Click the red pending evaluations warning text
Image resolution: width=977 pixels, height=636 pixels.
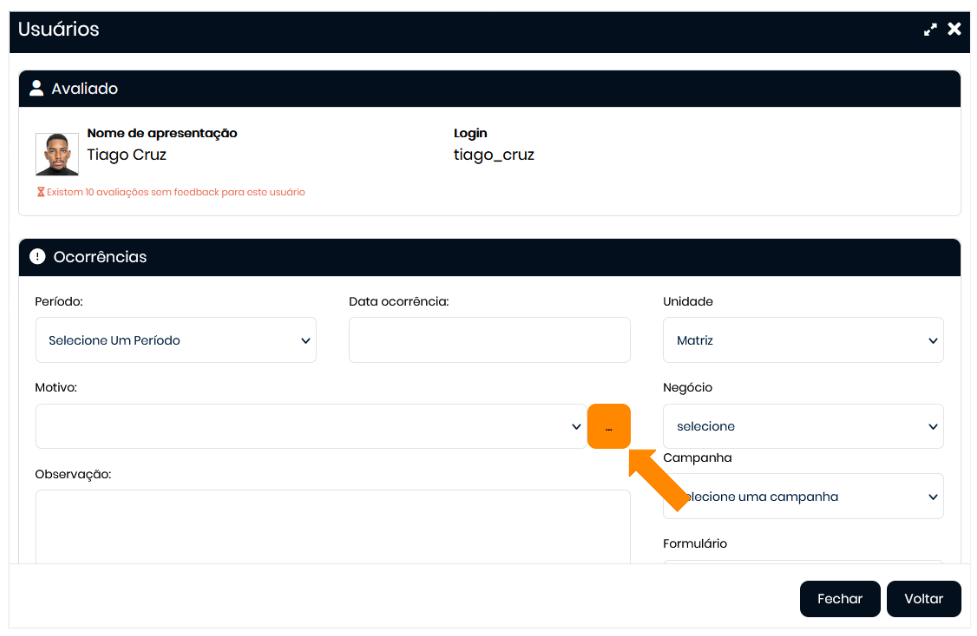(176, 192)
